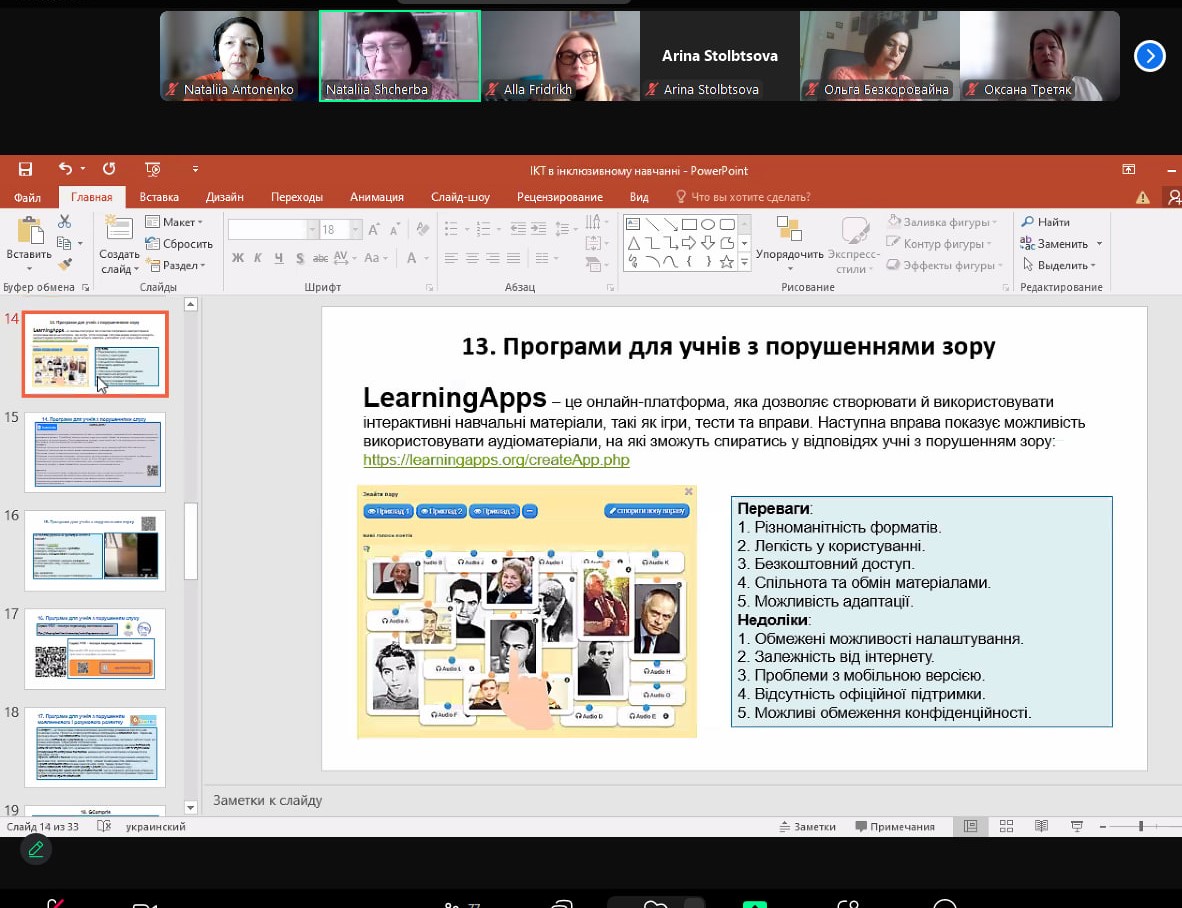1182x908 pixels.
Task: Open the font size dropdown
Action: point(355,230)
